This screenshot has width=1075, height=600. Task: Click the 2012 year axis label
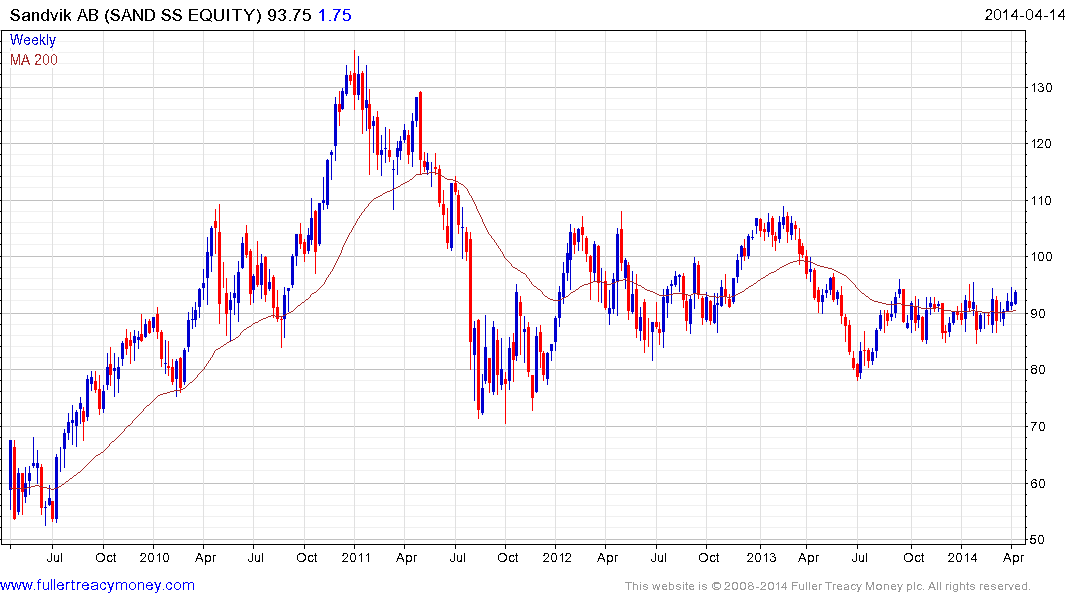click(557, 557)
